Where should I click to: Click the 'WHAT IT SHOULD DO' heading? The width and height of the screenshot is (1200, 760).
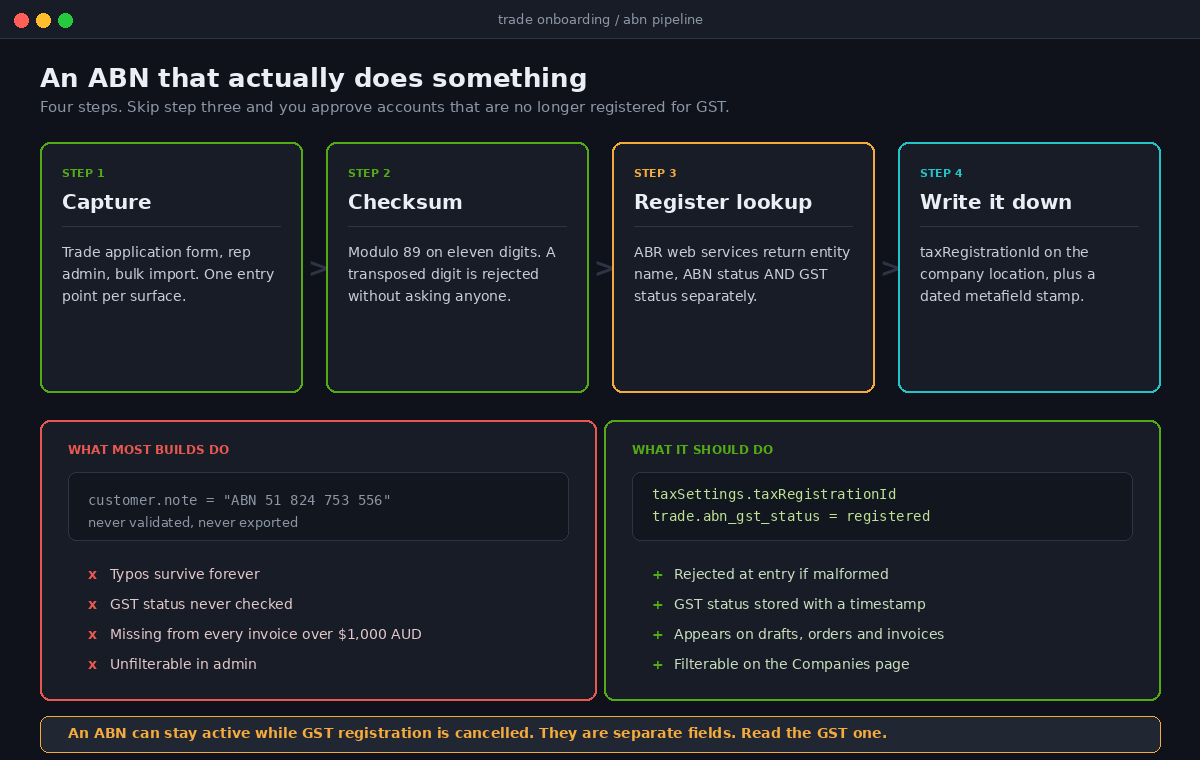[702, 450]
